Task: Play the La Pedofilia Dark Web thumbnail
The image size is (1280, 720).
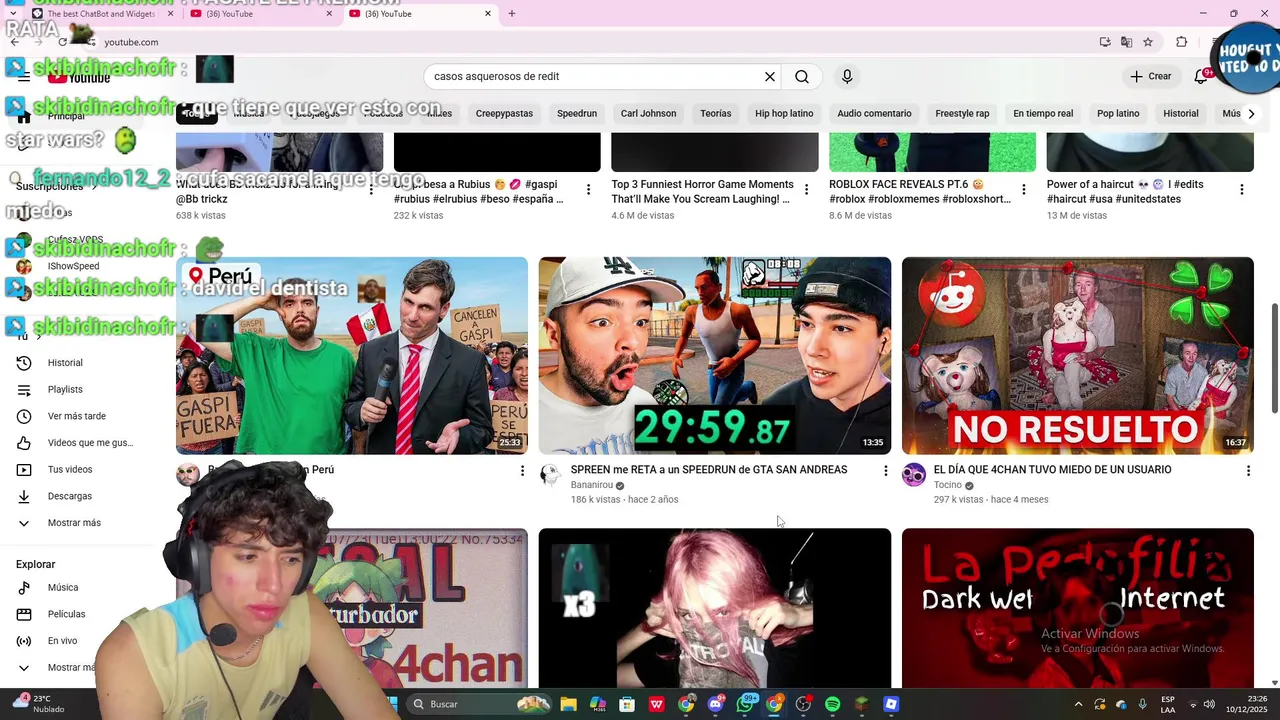Action: click(x=1078, y=608)
